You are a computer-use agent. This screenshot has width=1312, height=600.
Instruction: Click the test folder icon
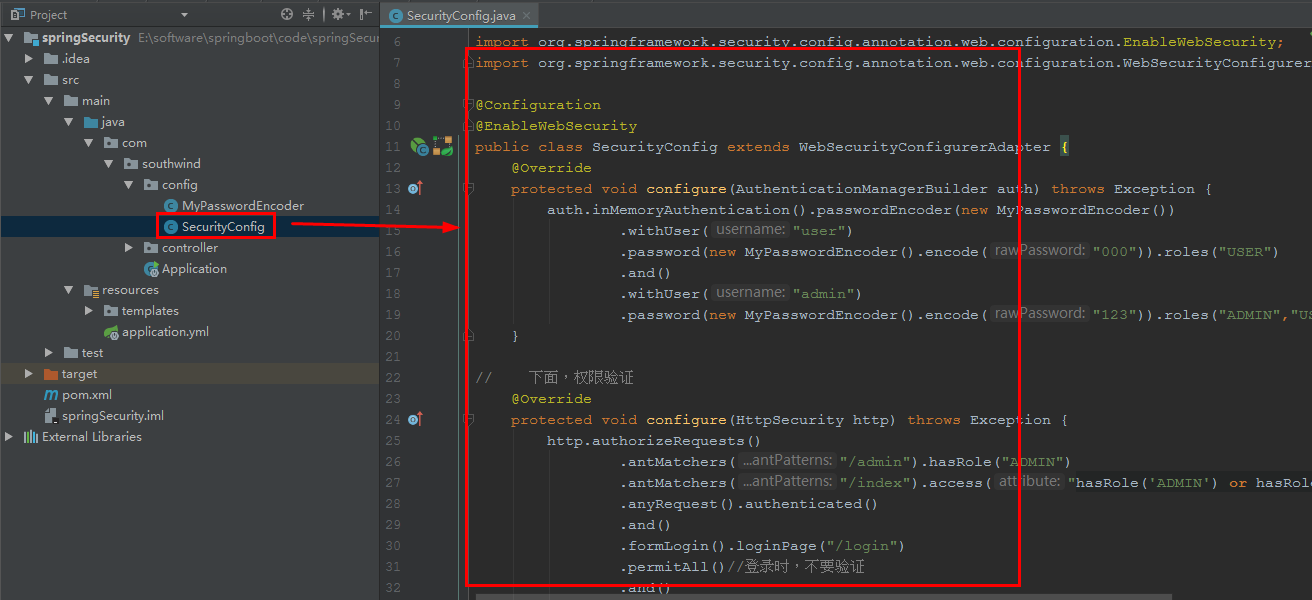click(x=71, y=353)
